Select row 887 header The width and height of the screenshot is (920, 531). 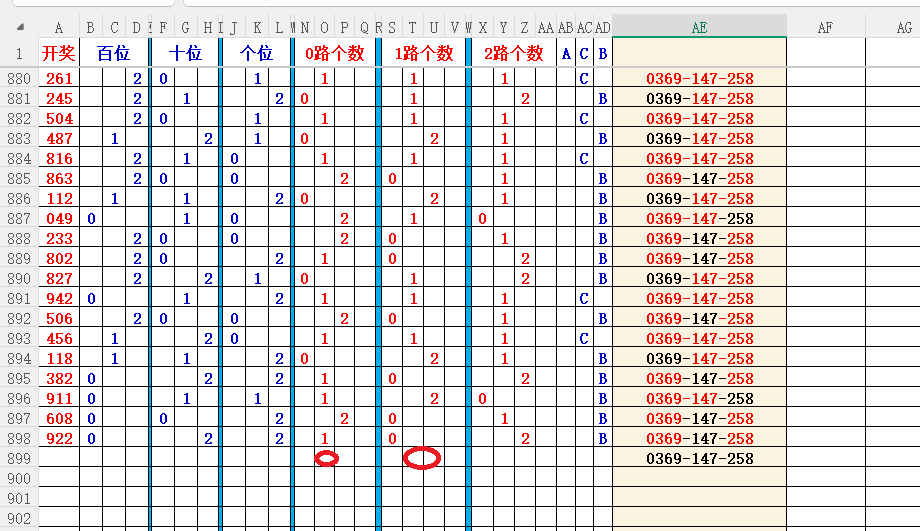(x=19, y=218)
